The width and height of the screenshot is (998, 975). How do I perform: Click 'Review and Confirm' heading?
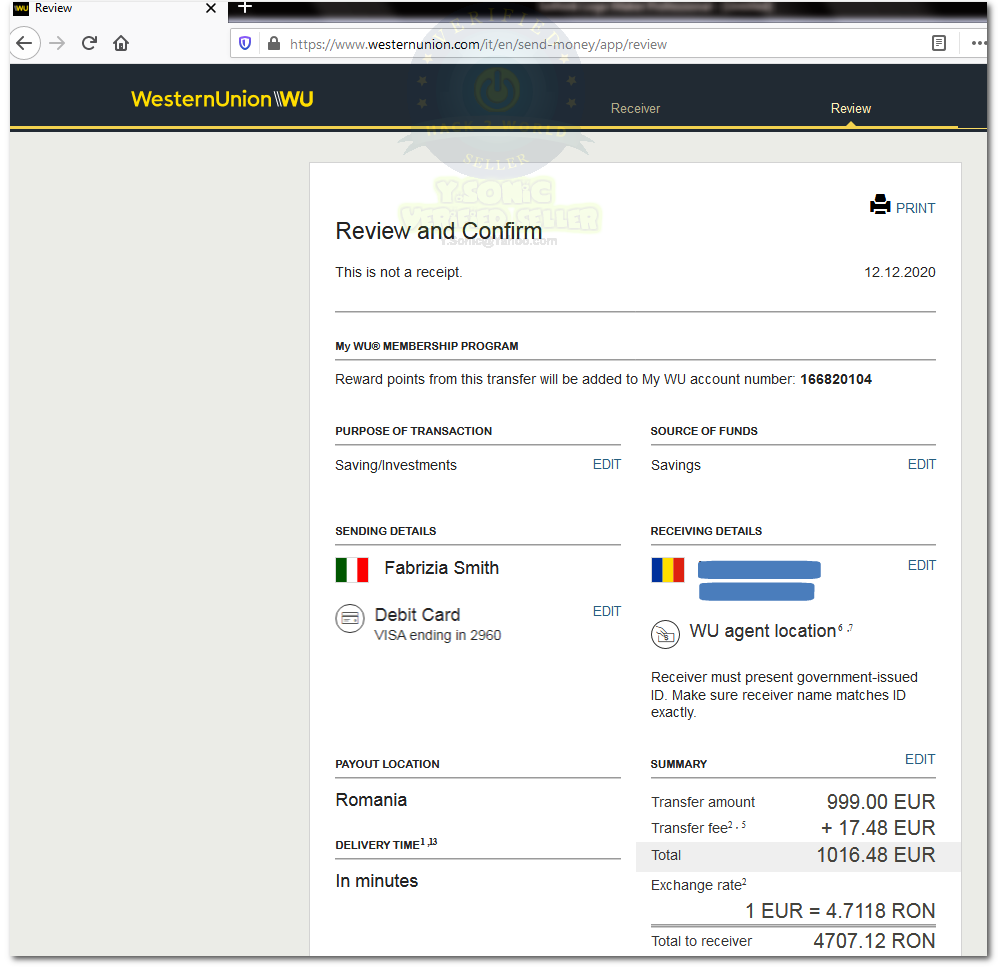pos(439,231)
